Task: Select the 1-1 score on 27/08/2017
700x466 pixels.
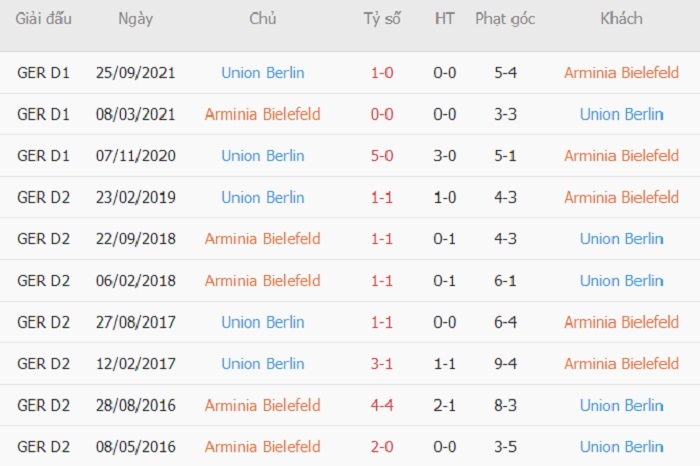Action: click(382, 322)
